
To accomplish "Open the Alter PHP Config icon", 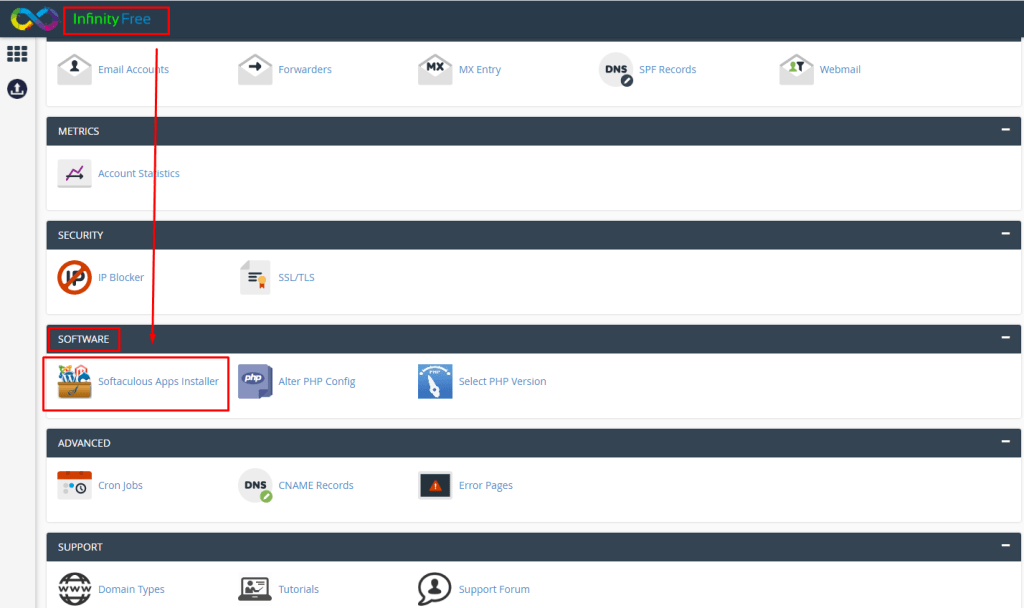I will point(255,381).
